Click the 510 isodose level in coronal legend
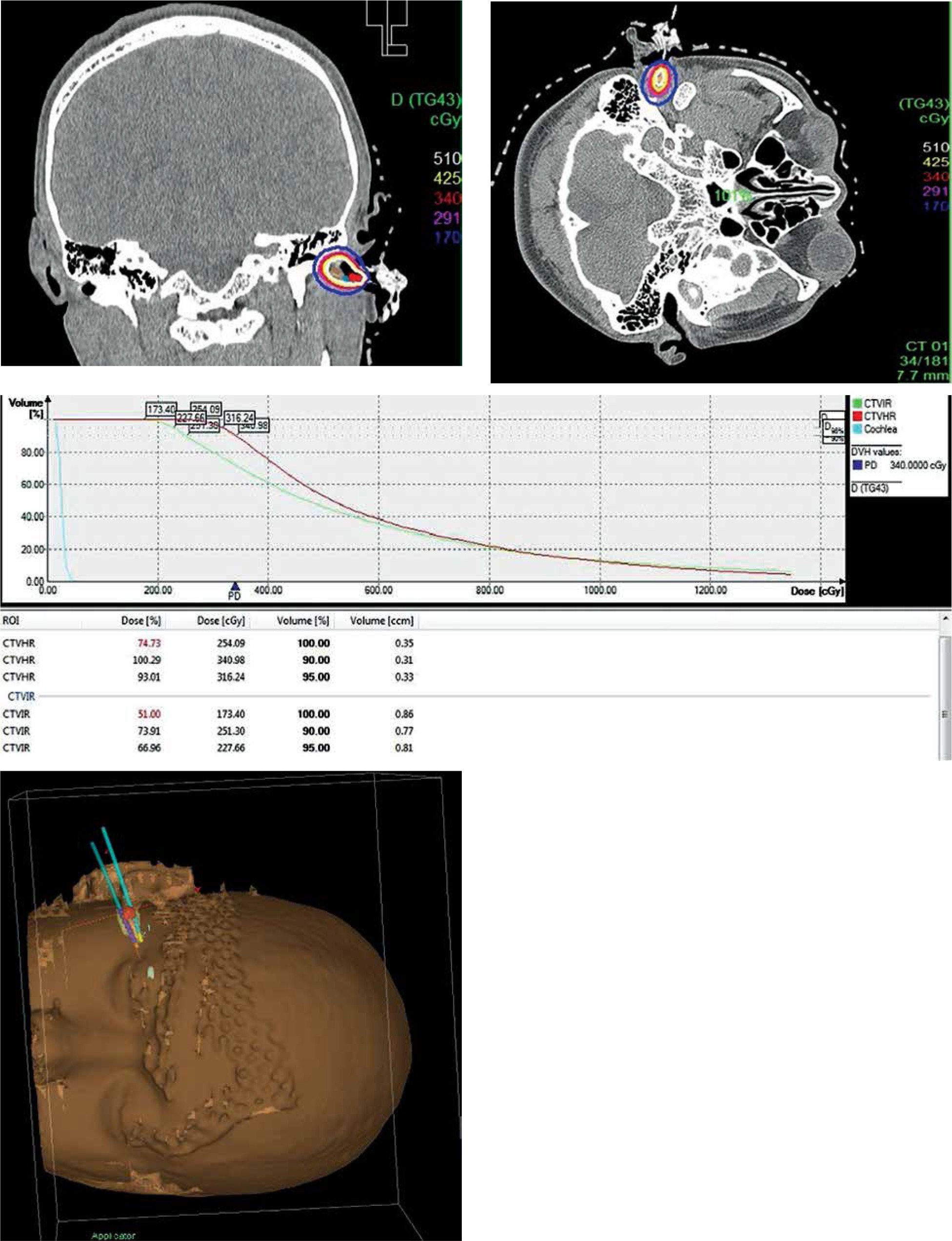This screenshot has width=952, height=1241. [x=447, y=158]
